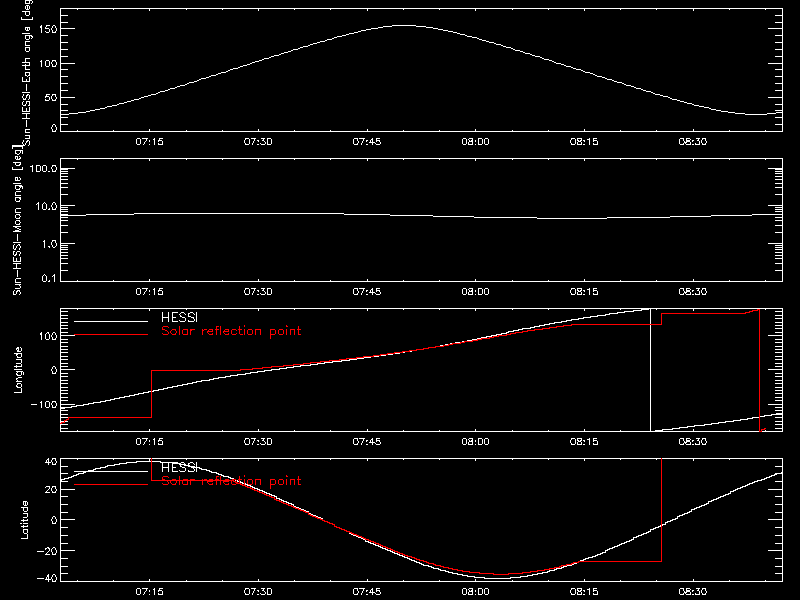Click 07:45 under the Moon angle plot
This screenshot has width=800, height=600.
point(367,292)
